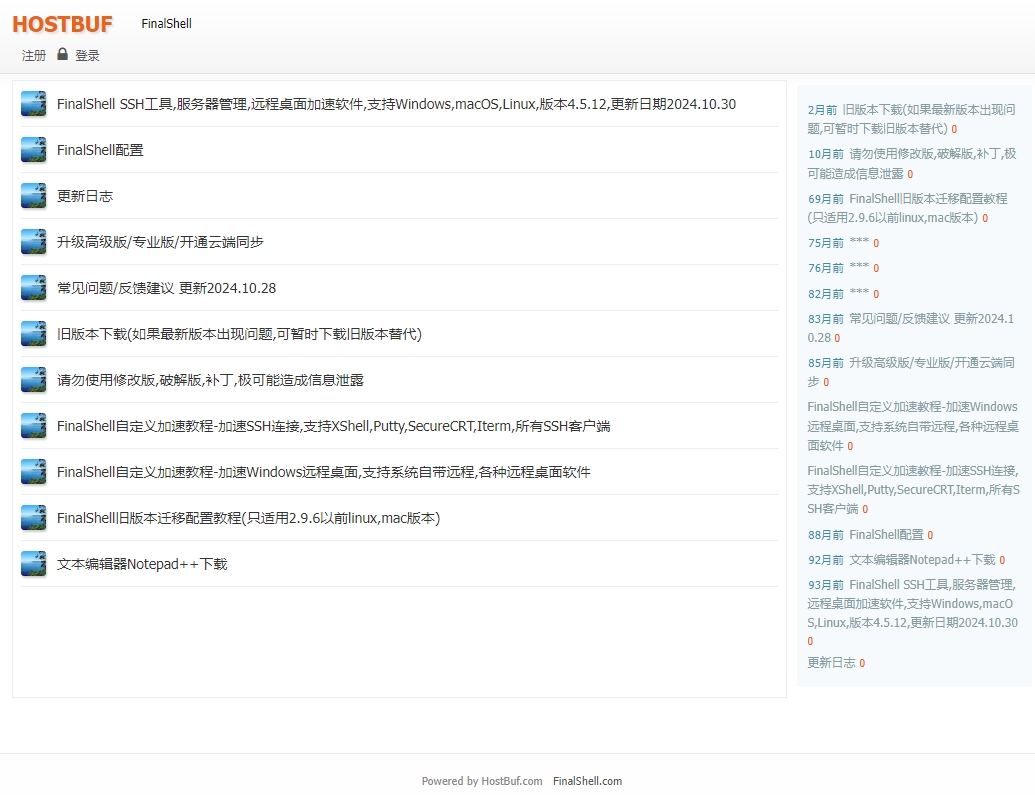Open sidebar entry 10月前 请勿使用修改版
This screenshot has height=795, width=1035.
click(912, 164)
